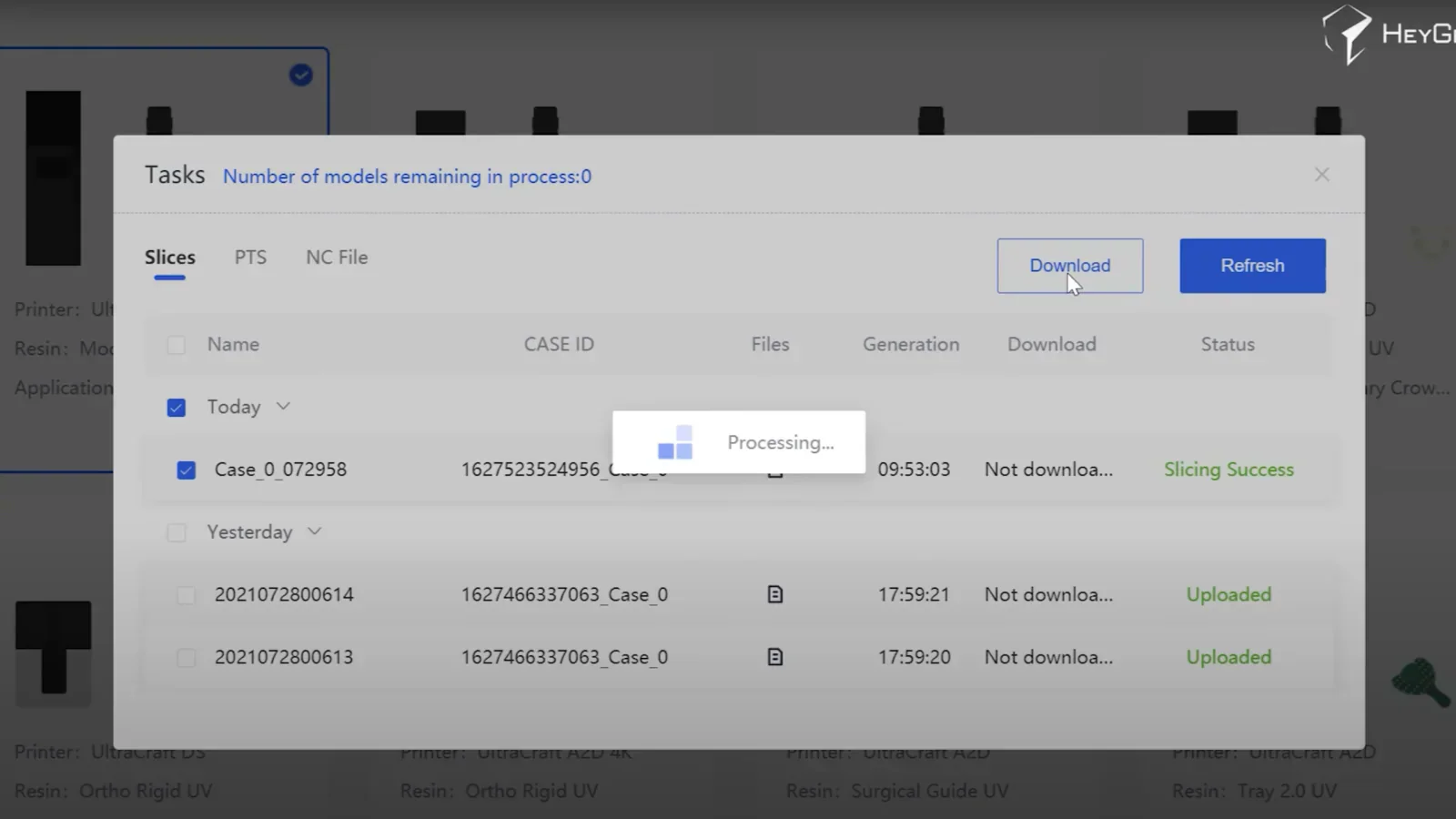Image resolution: width=1456 pixels, height=819 pixels.
Task: Enable the Yesterday group checkbox
Action: click(x=177, y=532)
